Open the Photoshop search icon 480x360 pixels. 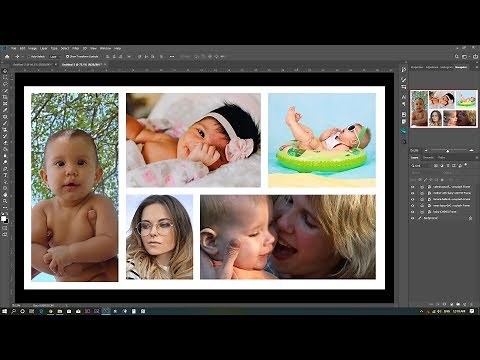(457, 57)
